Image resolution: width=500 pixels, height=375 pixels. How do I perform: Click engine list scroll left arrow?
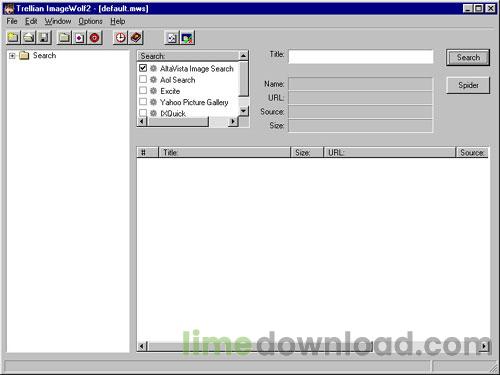point(142,122)
